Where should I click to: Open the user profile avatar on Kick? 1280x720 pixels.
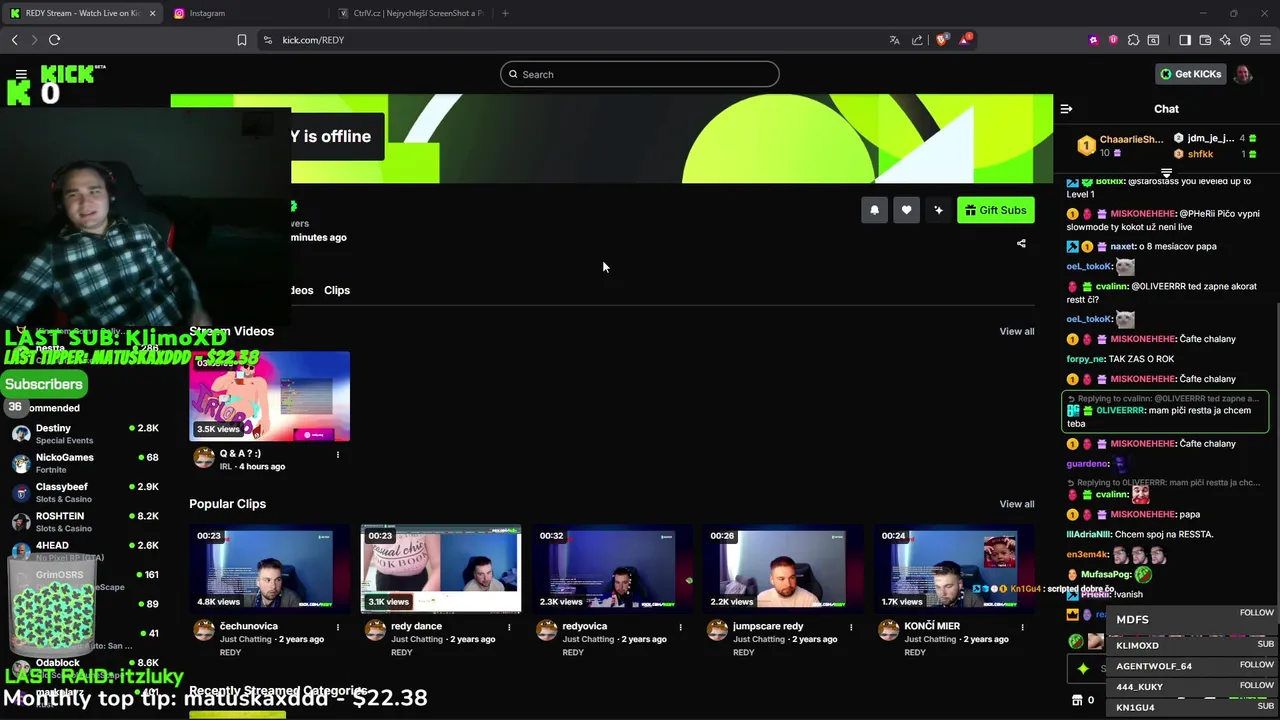[x=1243, y=74]
